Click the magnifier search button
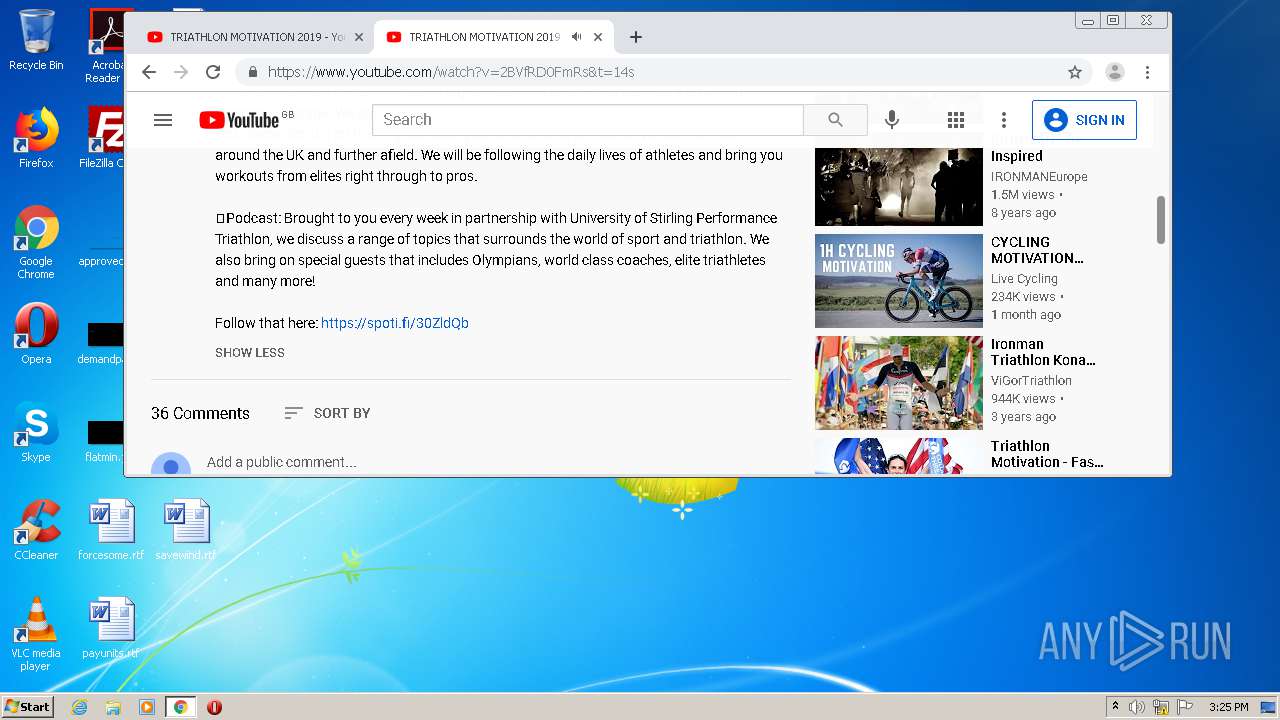 coord(835,120)
